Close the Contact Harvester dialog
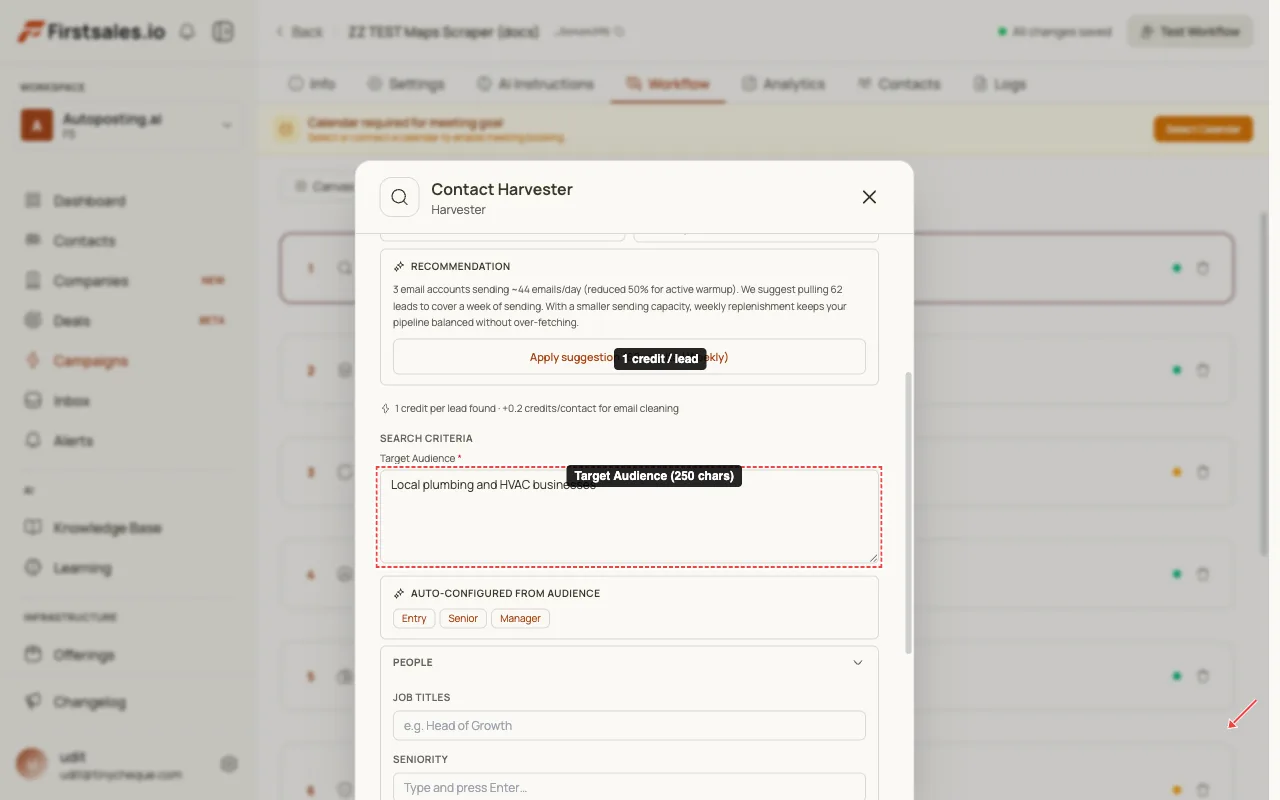 [869, 197]
